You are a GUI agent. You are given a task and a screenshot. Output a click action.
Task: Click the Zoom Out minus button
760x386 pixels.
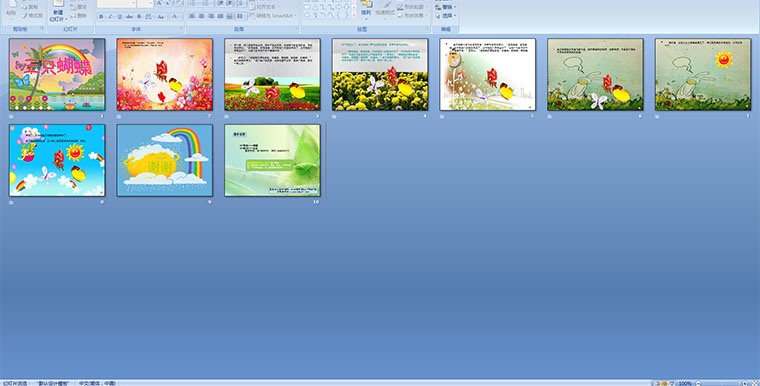pos(698,383)
